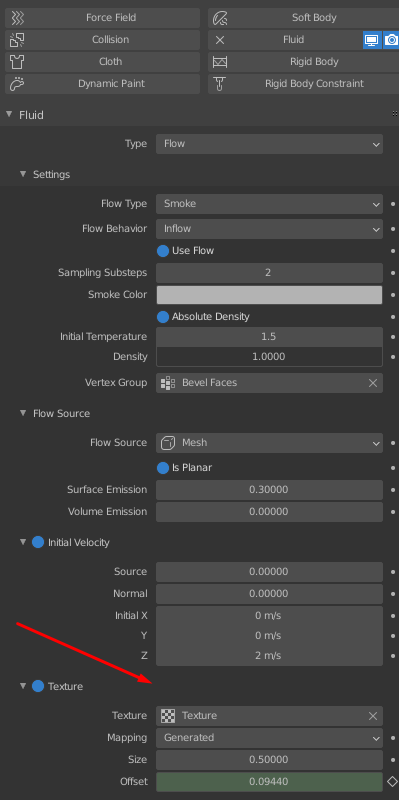Screen dimensions: 399x800
Task: Remove Fluid physics with the X icon
Action: pos(220,40)
